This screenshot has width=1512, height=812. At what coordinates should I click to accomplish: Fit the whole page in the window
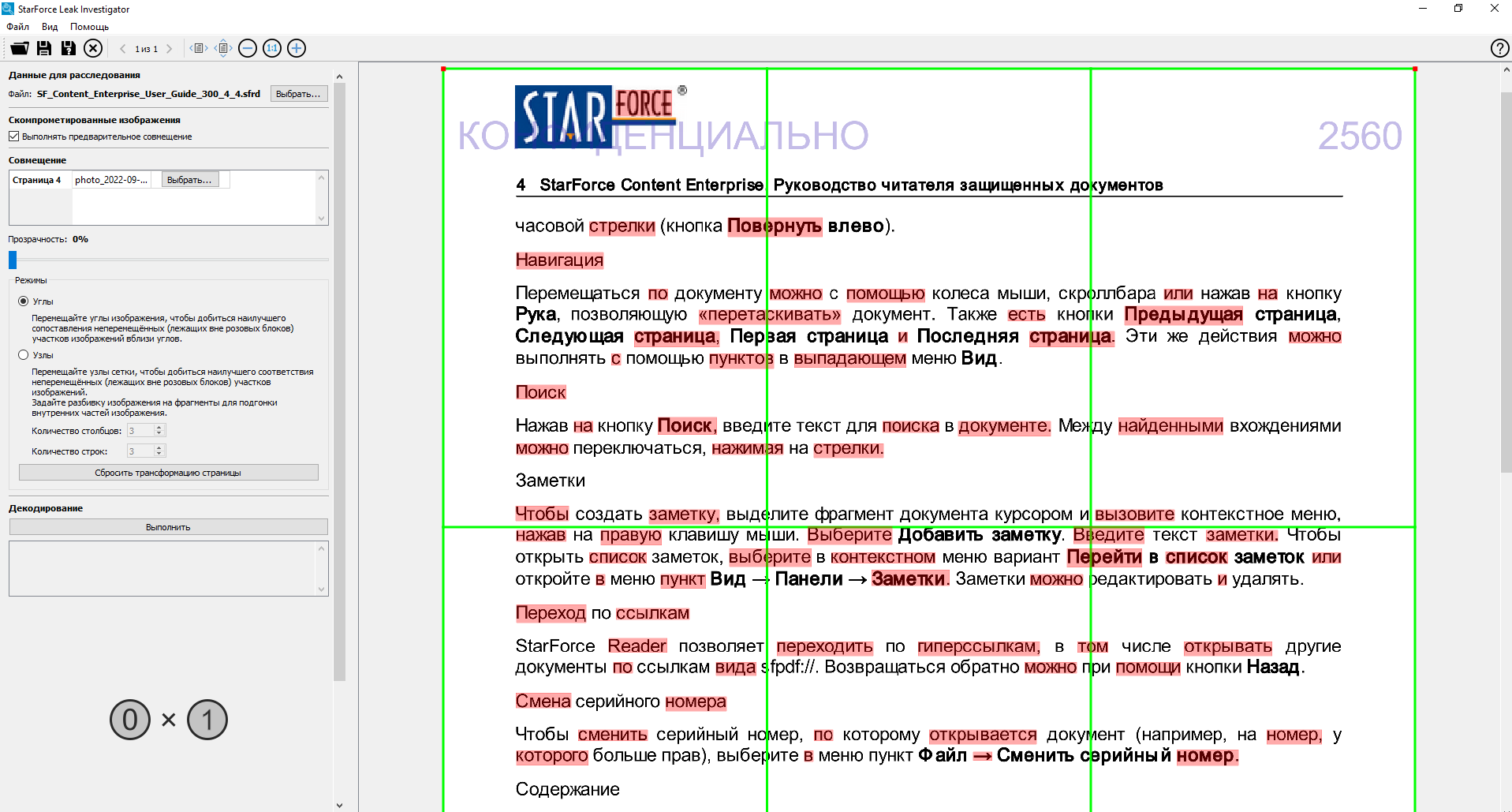coord(223,48)
